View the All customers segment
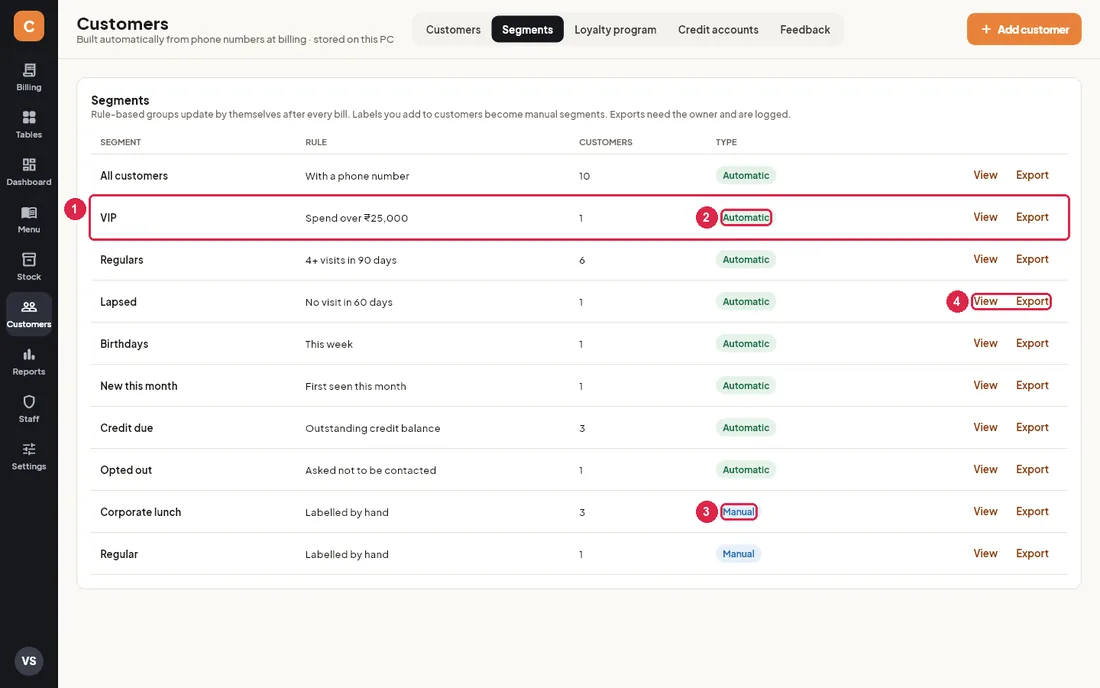1100x688 pixels. pos(985,175)
